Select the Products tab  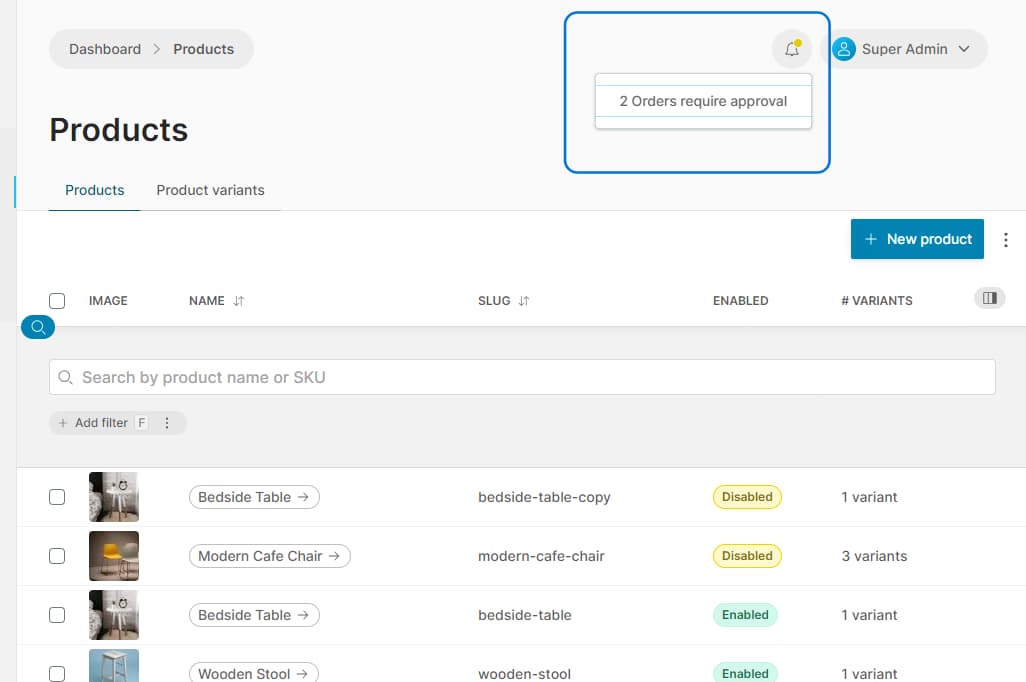(x=95, y=190)
